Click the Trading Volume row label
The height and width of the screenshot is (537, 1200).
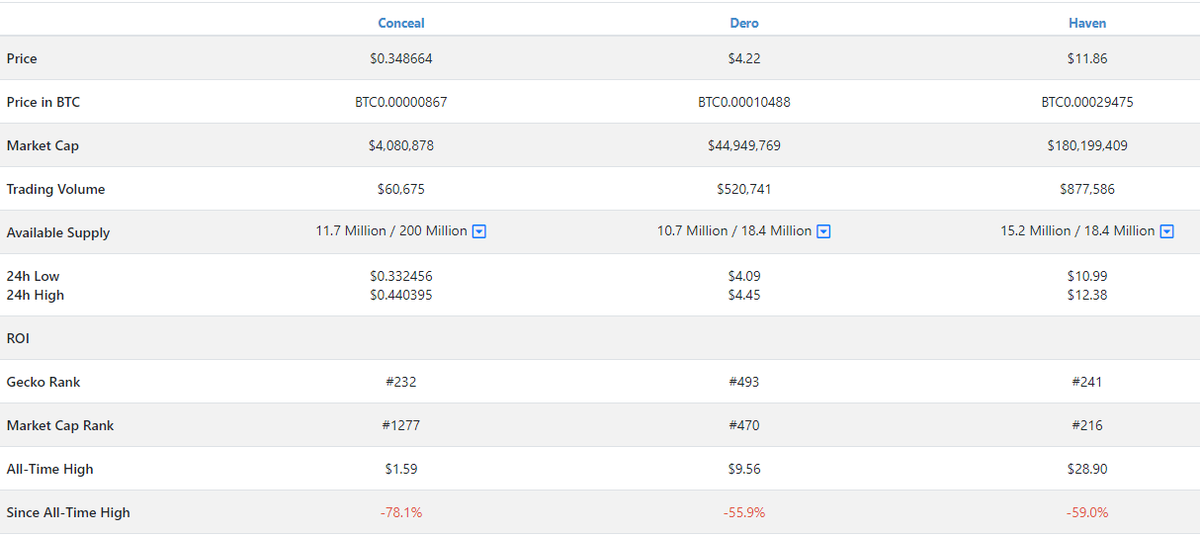pos(56,189)
